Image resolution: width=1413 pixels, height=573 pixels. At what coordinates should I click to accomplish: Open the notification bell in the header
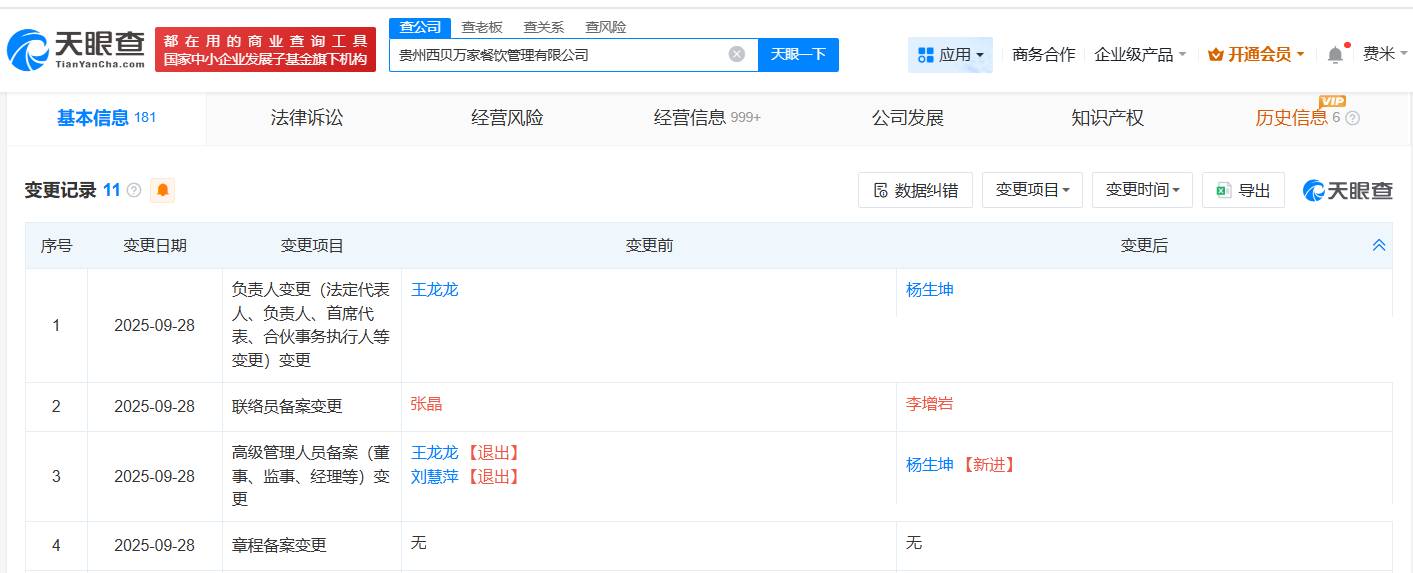(1335, 55)
